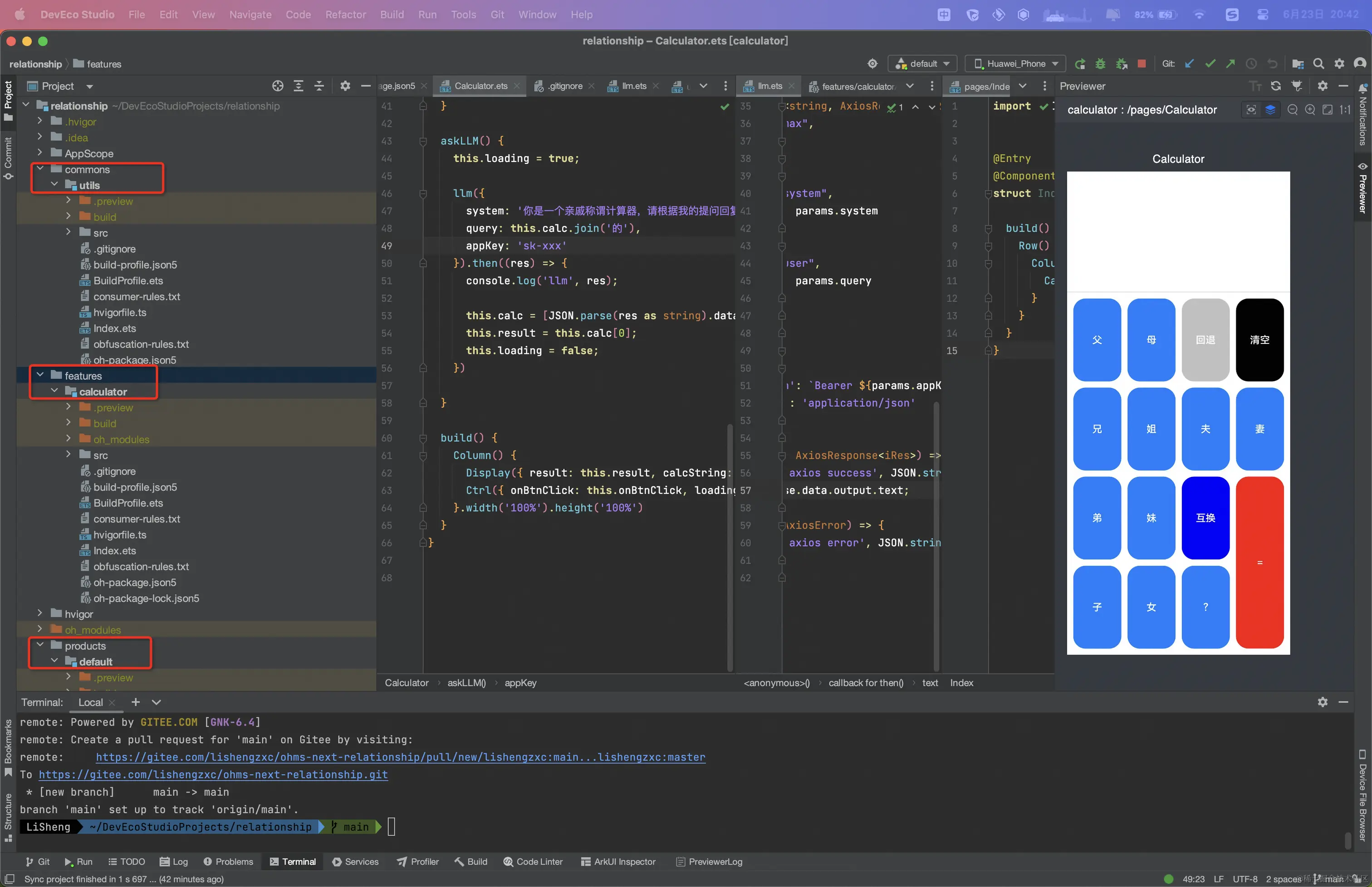
Task: Open the ohms-next-relationship.git link in terminal
Action: 213,774
